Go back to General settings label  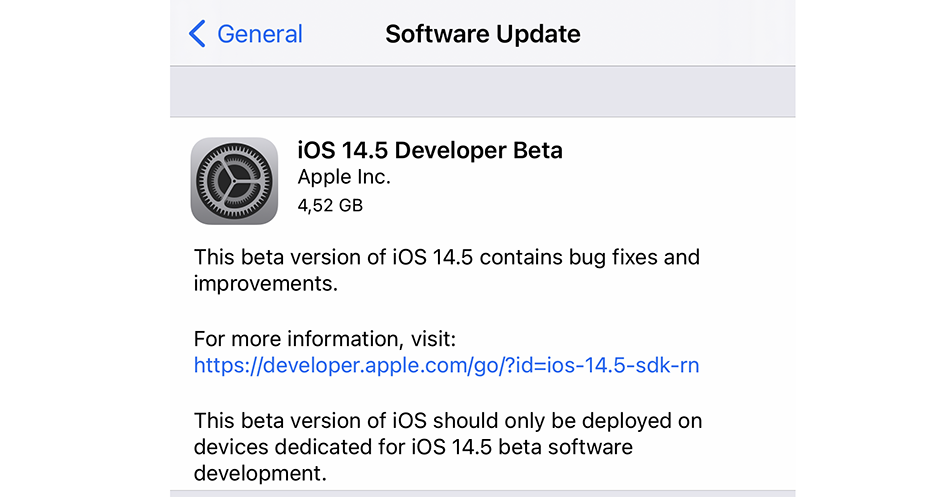[260, 34]
